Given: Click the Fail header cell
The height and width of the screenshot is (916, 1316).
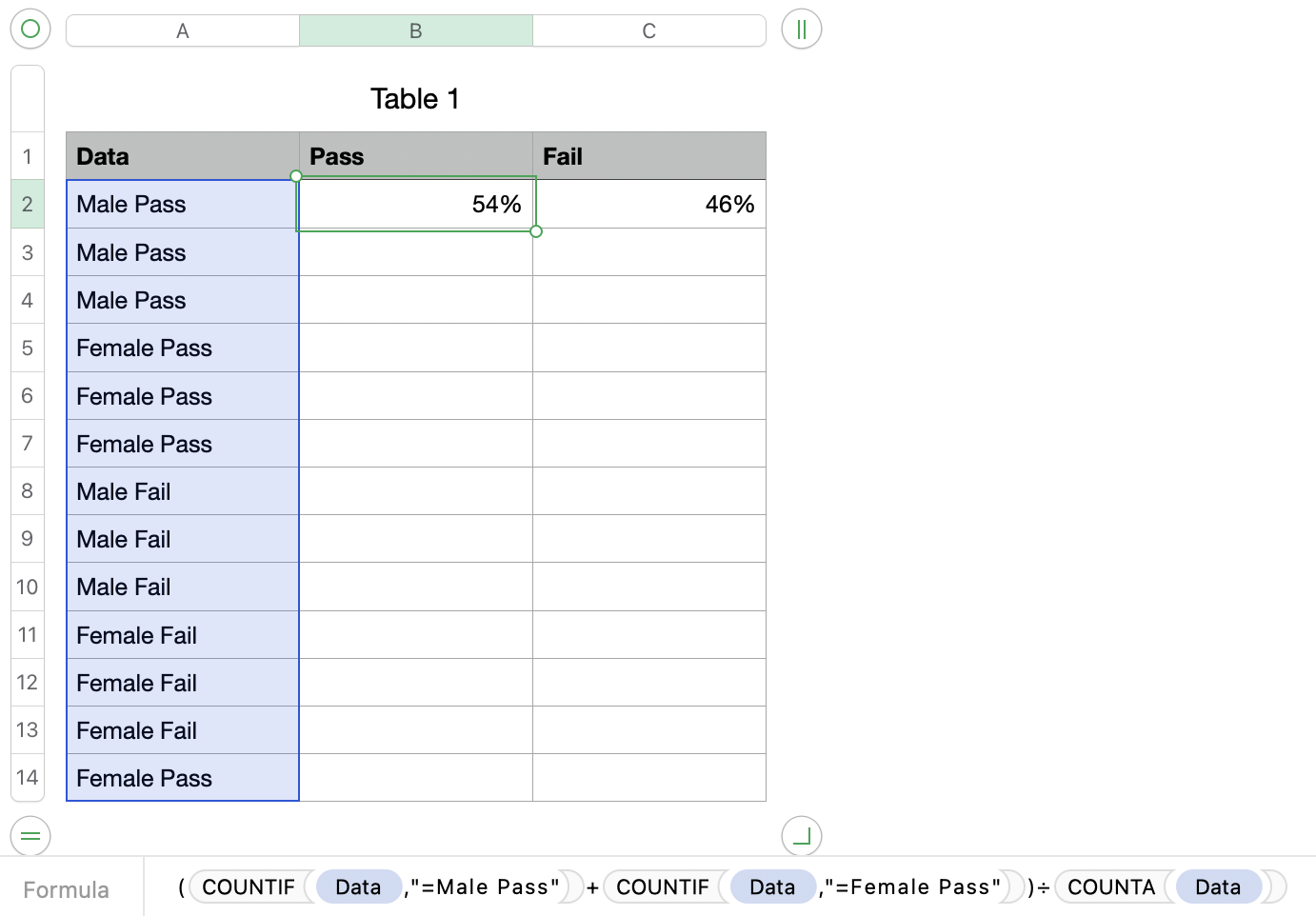Looking at the screenshot, I should pyautogui.click(x=648, y=156).
